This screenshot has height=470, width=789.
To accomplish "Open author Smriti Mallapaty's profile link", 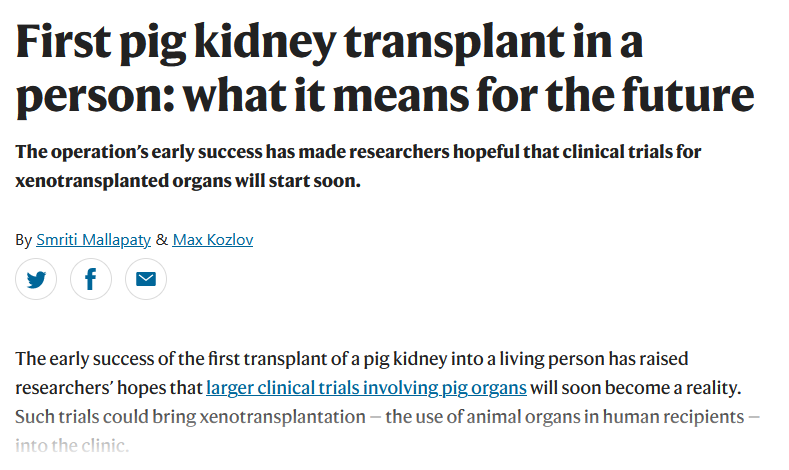I will 94,240.
